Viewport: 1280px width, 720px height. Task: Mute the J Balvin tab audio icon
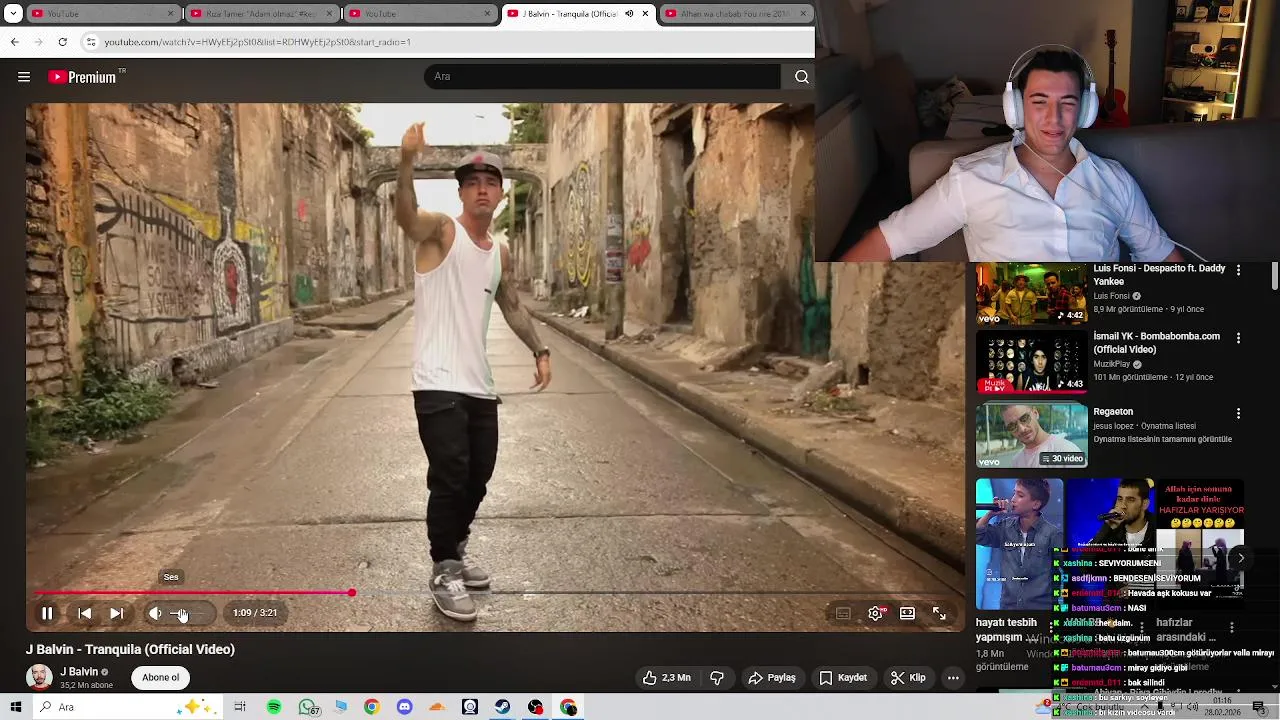tap(629, 14)
